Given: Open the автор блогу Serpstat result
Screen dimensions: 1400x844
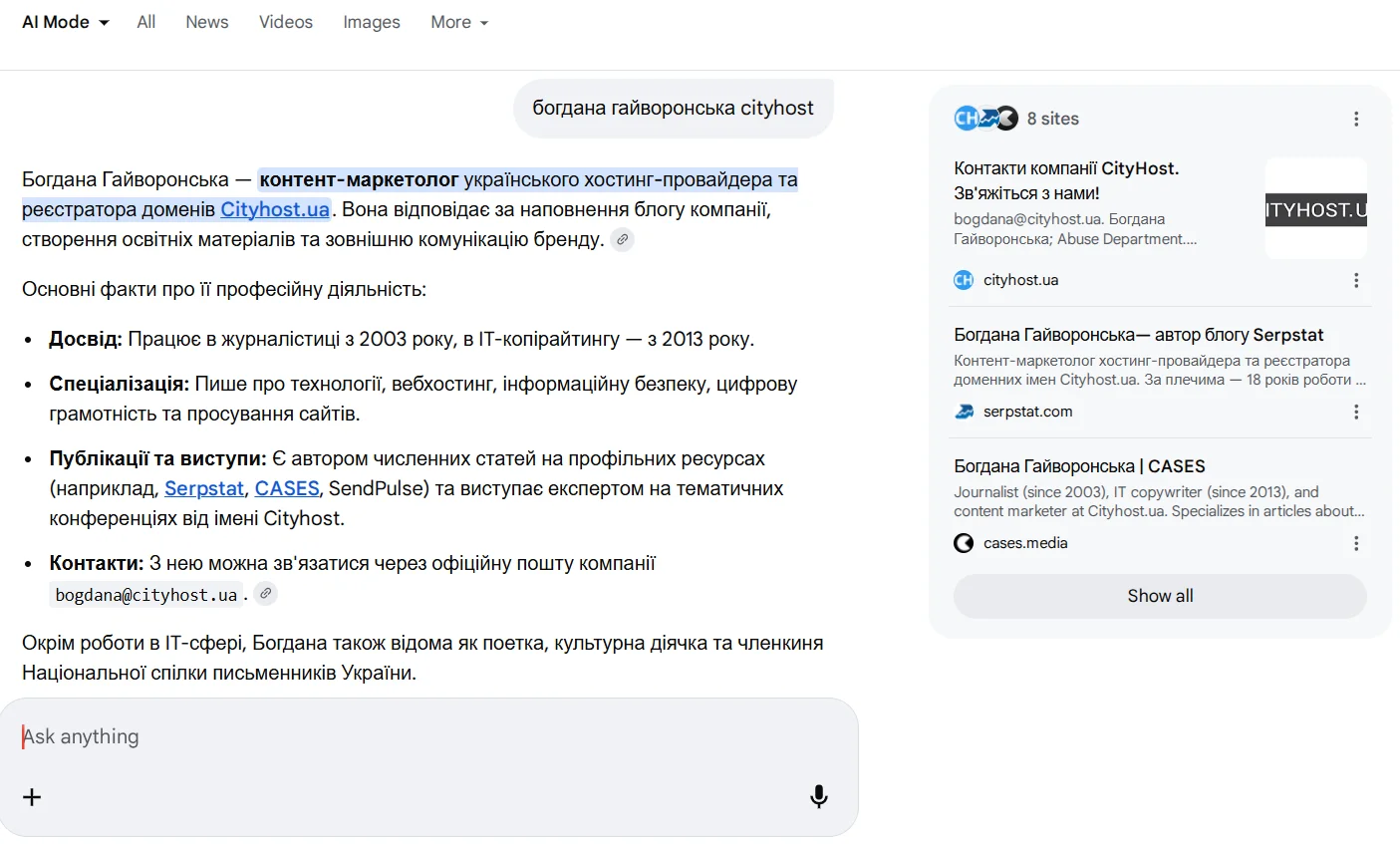Looking at the screenshot, I should pyautogui.click(x=1139, y=335).
